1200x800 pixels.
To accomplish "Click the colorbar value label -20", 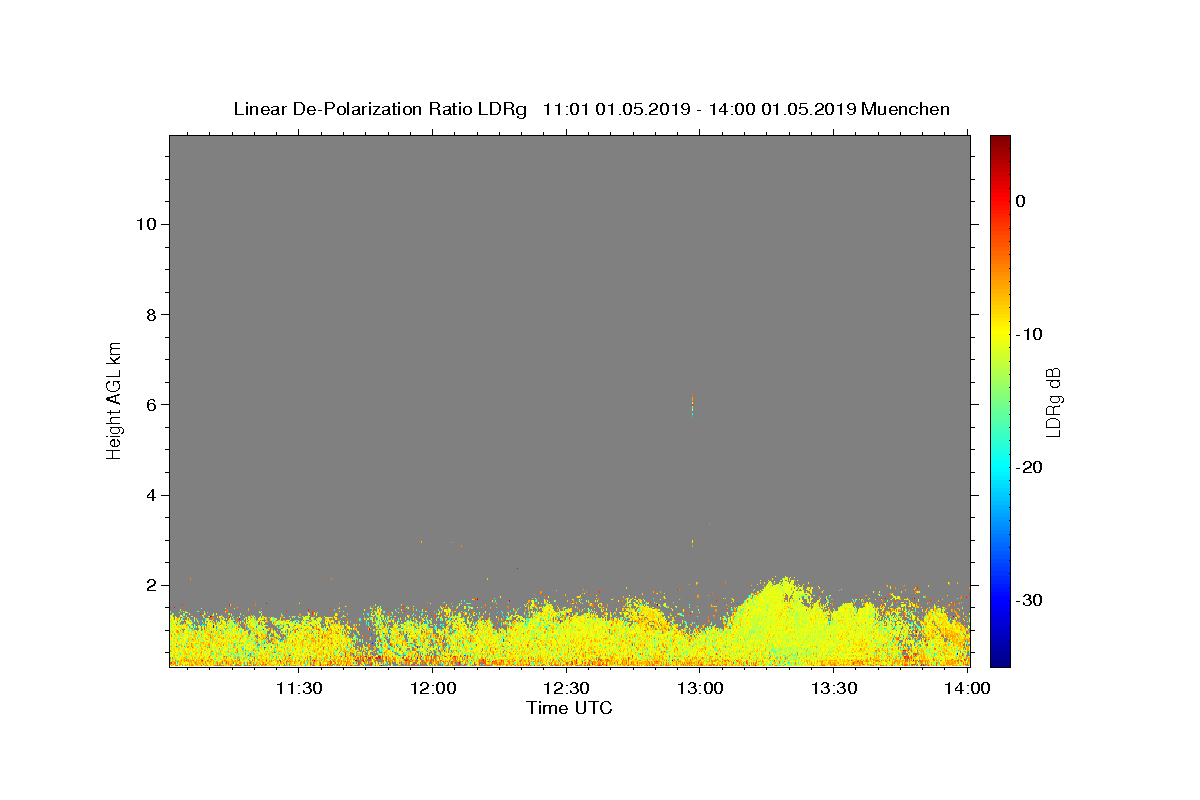I will tap(1030, 467).
